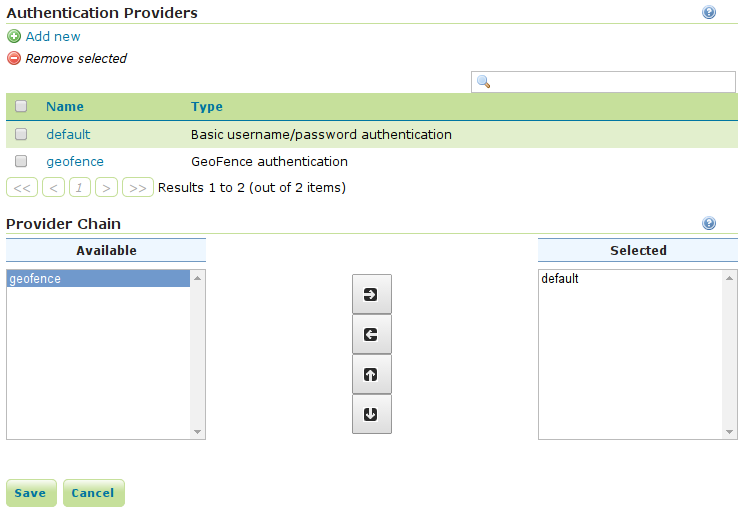The image size is (747, 518).
Task: Sort the table by Type column
Action: 207,107
